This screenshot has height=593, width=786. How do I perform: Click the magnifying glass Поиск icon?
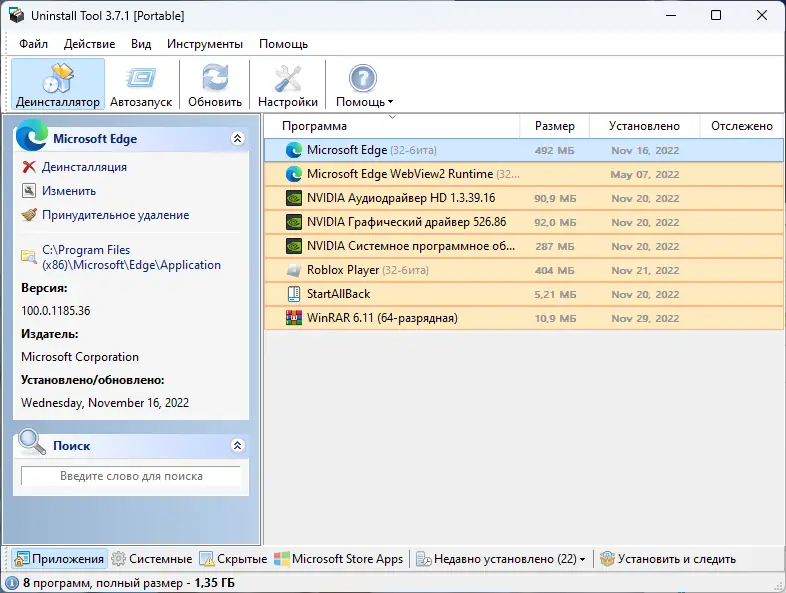[32, 442]
